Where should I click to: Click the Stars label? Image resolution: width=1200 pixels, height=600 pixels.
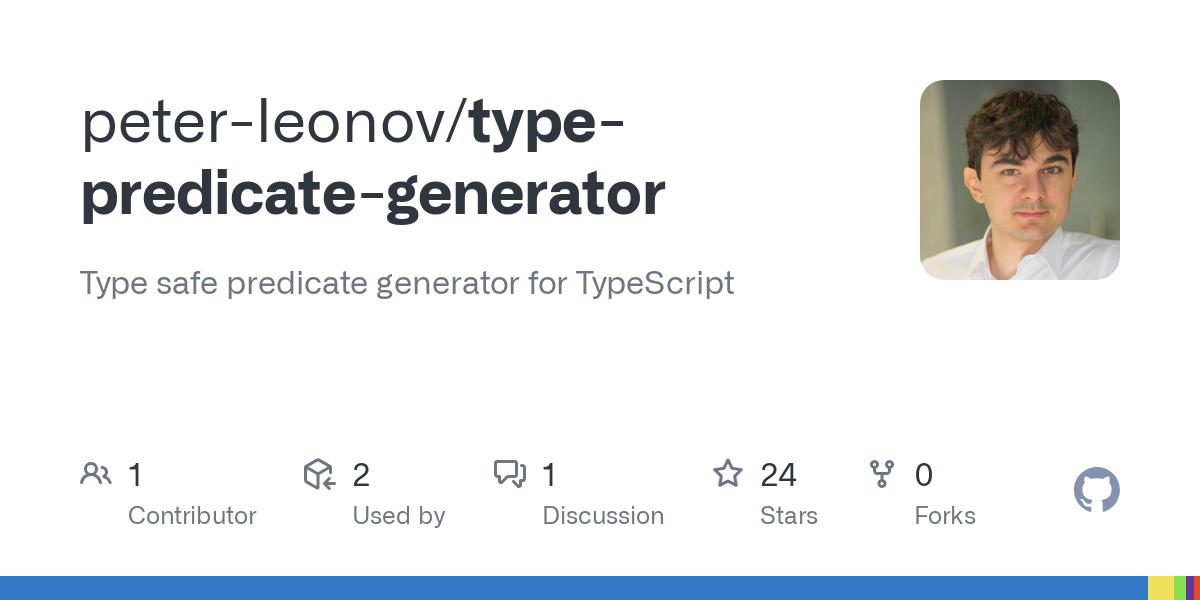tap(789, 516)
